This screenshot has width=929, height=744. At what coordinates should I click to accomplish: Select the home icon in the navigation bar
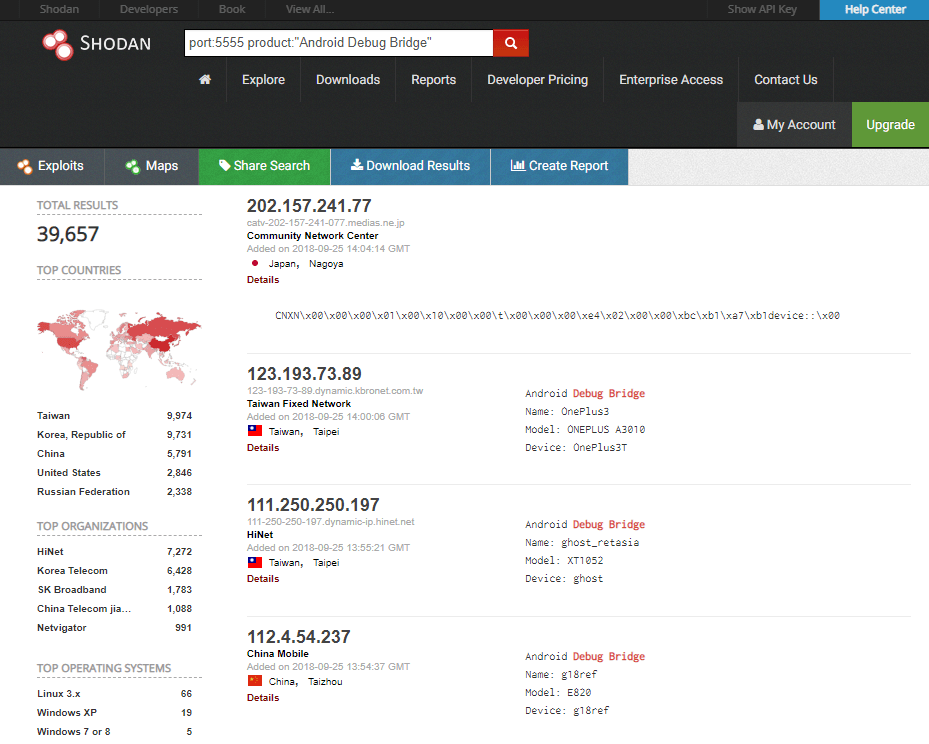204,78
